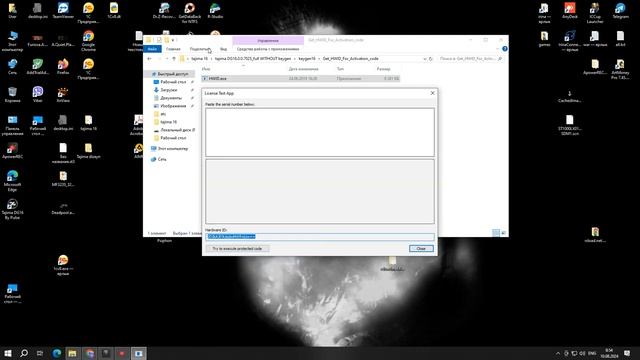Click Try to execute protected code
This screenshot has height=360, width=640.
tap(237, 249)
